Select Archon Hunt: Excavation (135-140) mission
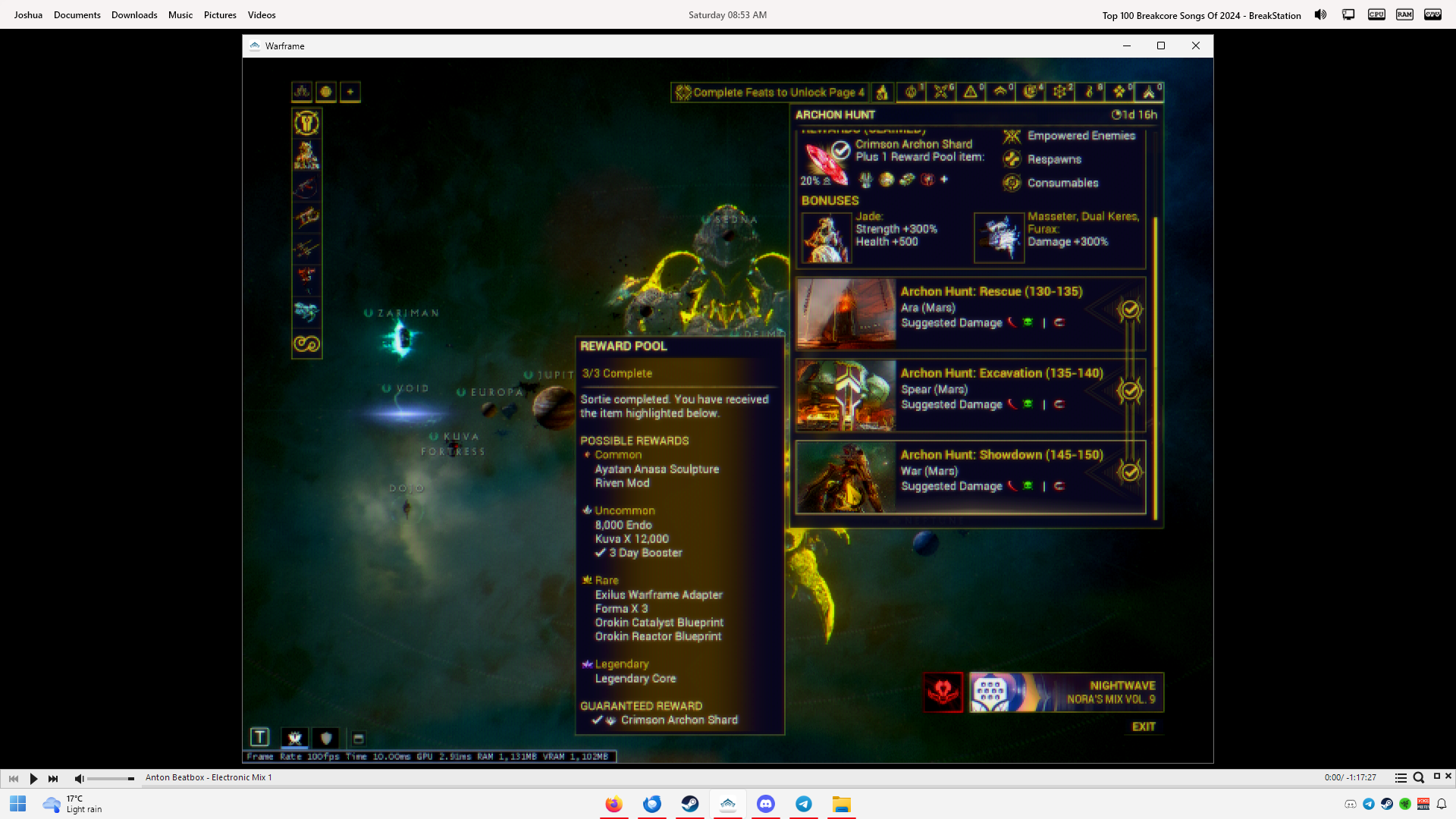Image resolution: width=1456 pixels, height=819 pixels. (971, 394)
